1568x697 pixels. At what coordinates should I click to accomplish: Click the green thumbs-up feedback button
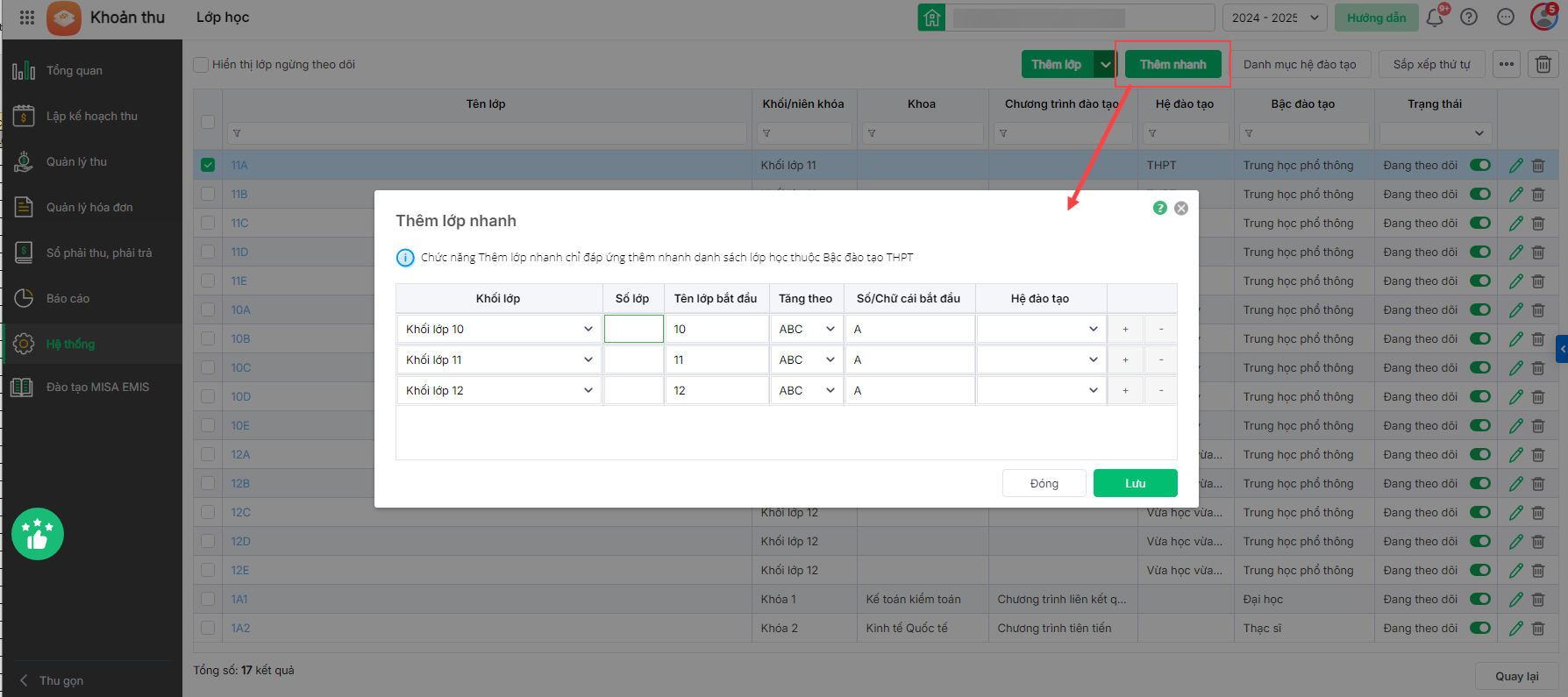(x=38, y=534)
